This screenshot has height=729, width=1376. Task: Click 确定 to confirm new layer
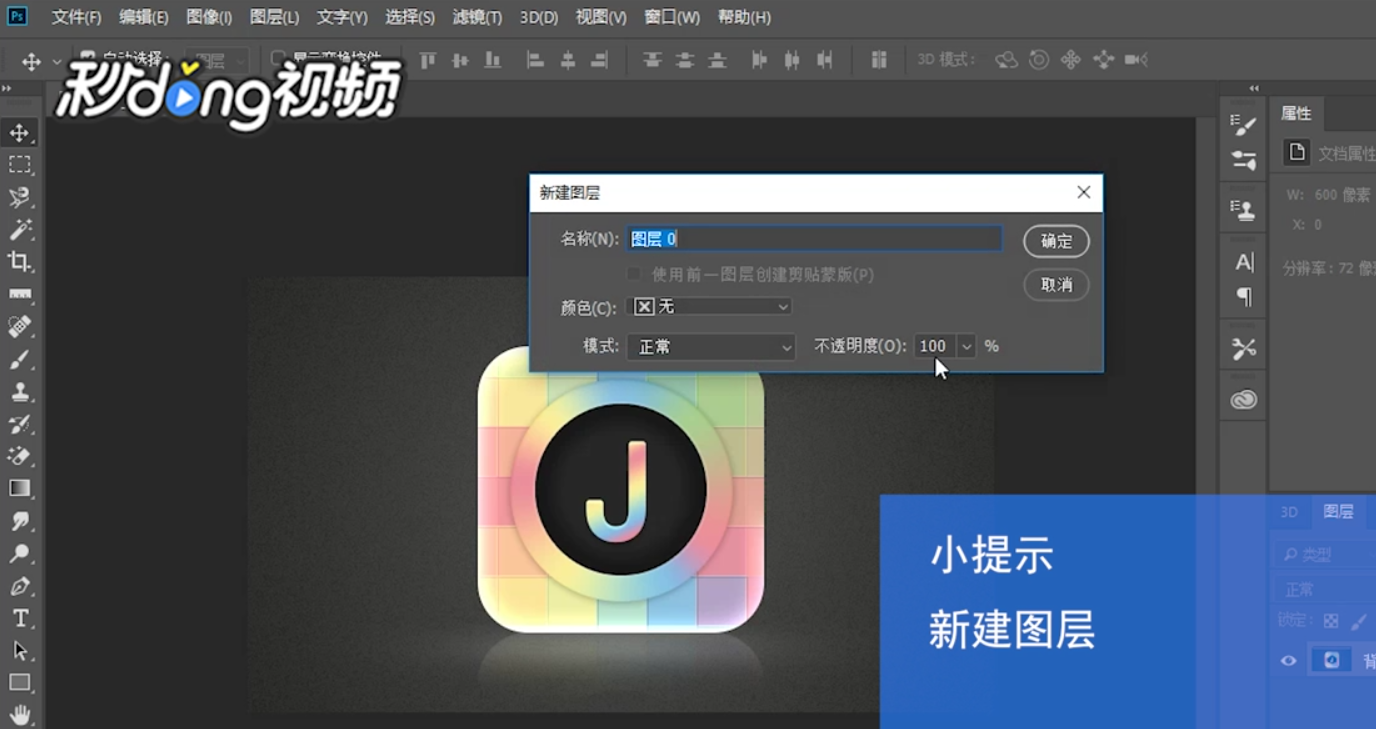(x=1056, y=241)
